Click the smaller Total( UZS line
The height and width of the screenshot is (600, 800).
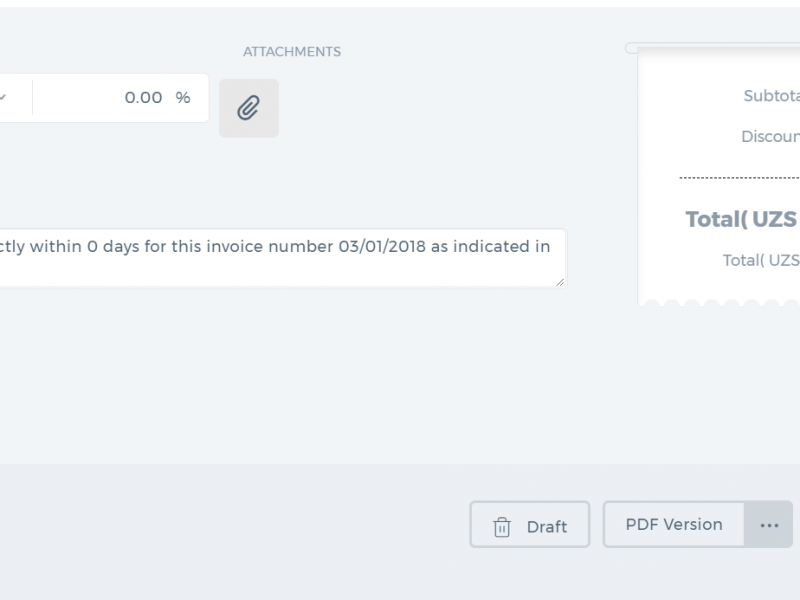click(x=761, y=260)
